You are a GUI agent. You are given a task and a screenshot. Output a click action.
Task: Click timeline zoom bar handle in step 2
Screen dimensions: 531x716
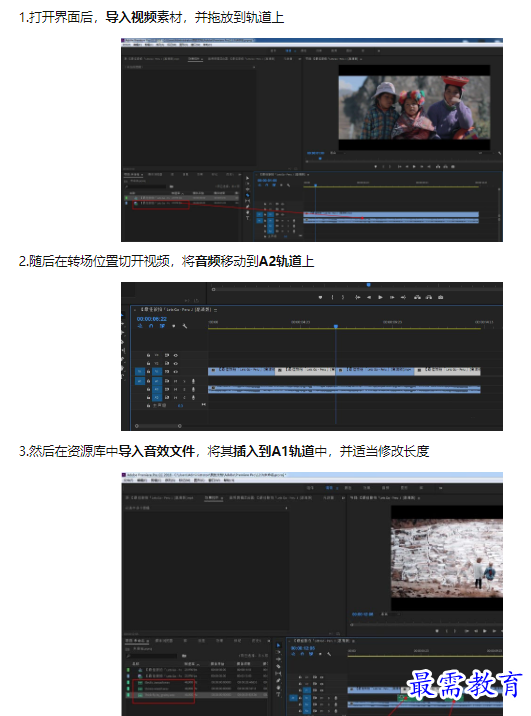pos(179,426)
